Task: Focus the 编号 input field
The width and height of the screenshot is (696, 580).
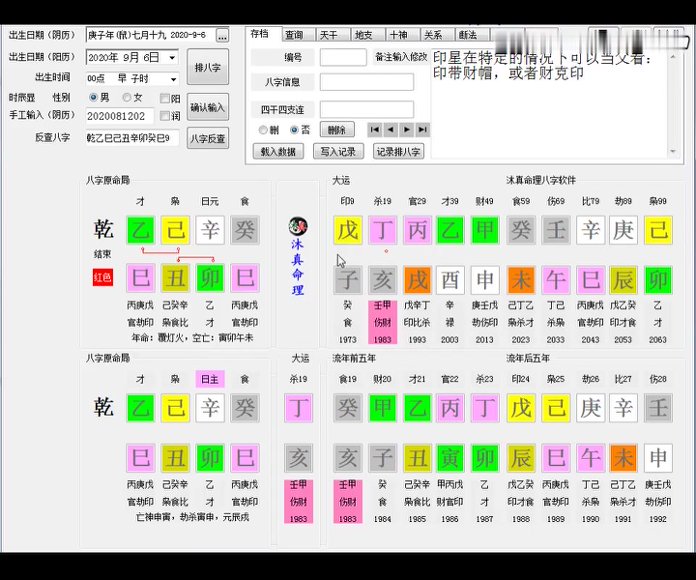Action: coord(343,57)
